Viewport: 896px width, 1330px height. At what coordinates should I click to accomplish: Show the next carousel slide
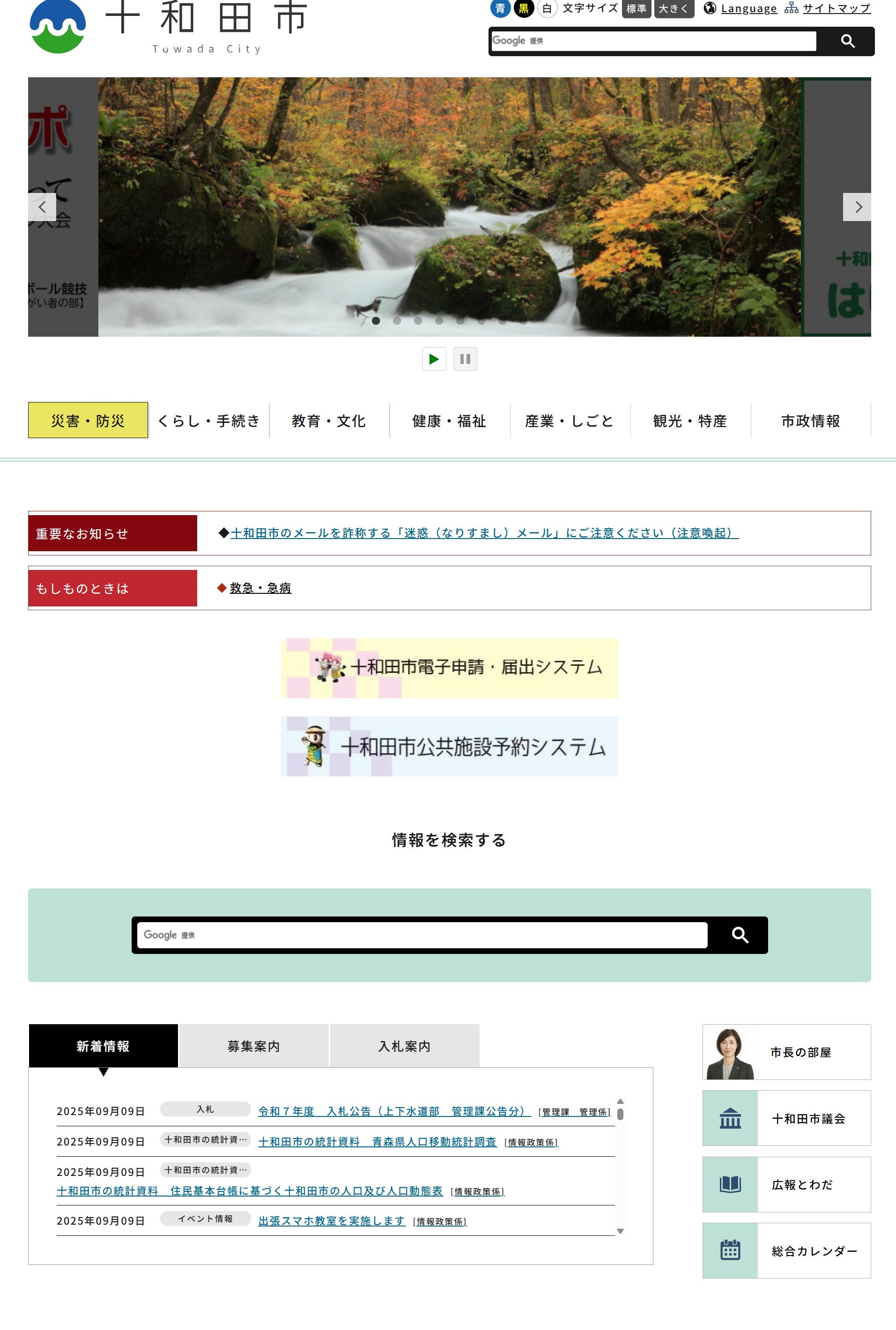tap(856, 207)
